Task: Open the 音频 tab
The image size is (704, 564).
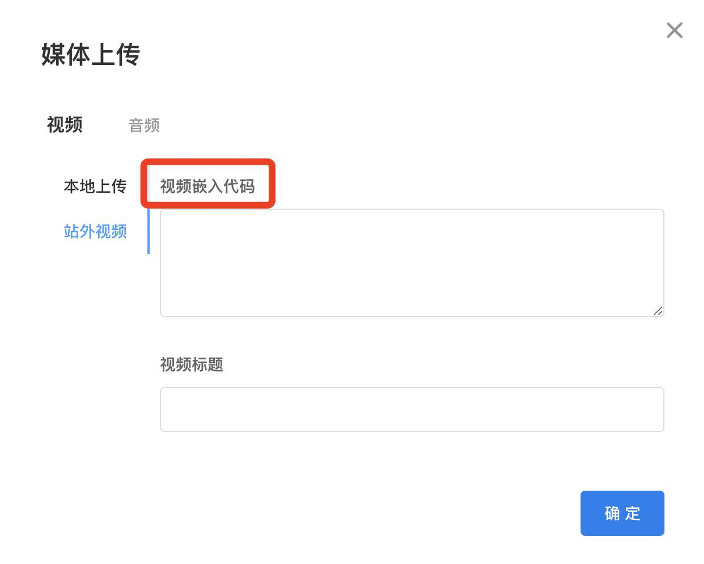Action: pos(144,126)
